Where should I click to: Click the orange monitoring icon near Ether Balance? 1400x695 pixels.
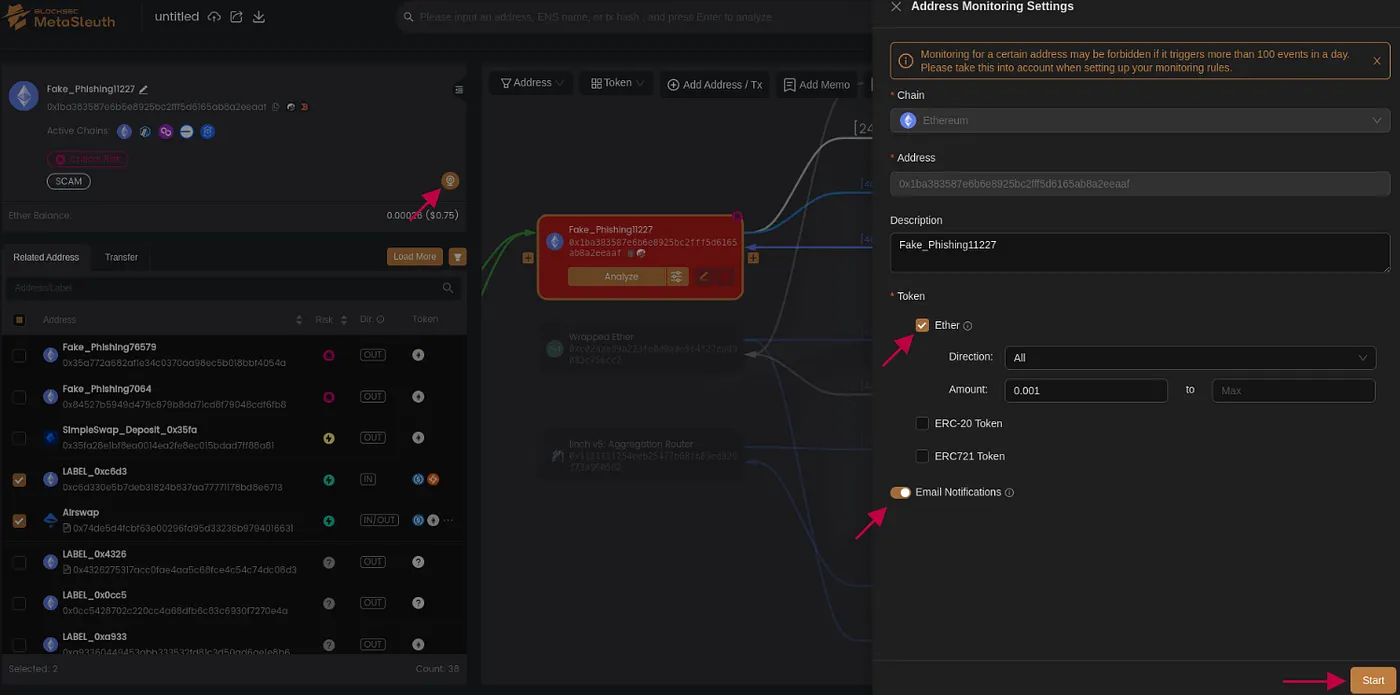(450, 181)
